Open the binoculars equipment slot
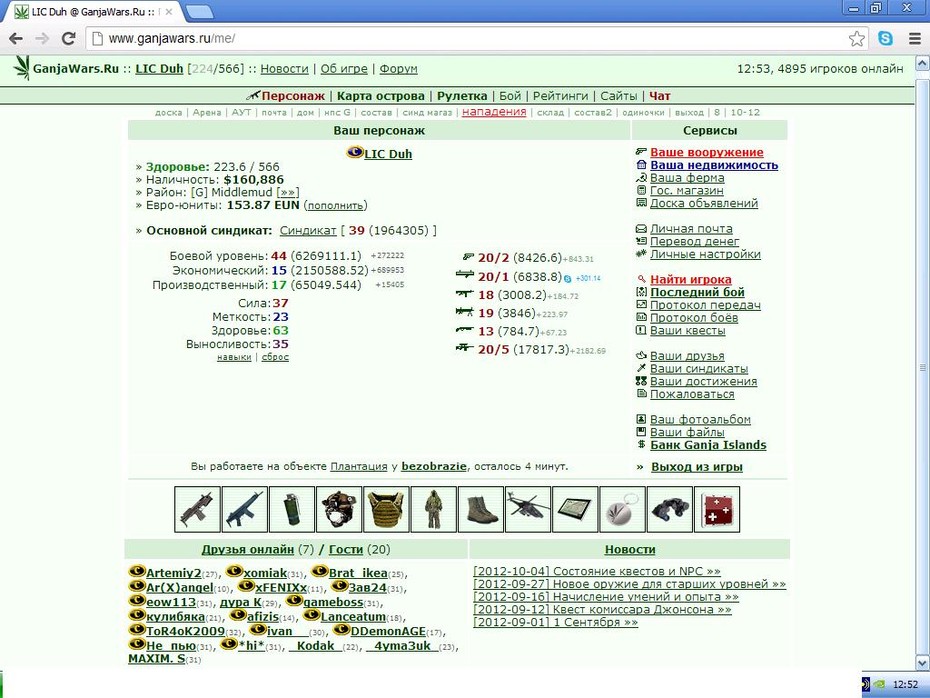Viewport: 930px width, 698px height. click(670, 509)
